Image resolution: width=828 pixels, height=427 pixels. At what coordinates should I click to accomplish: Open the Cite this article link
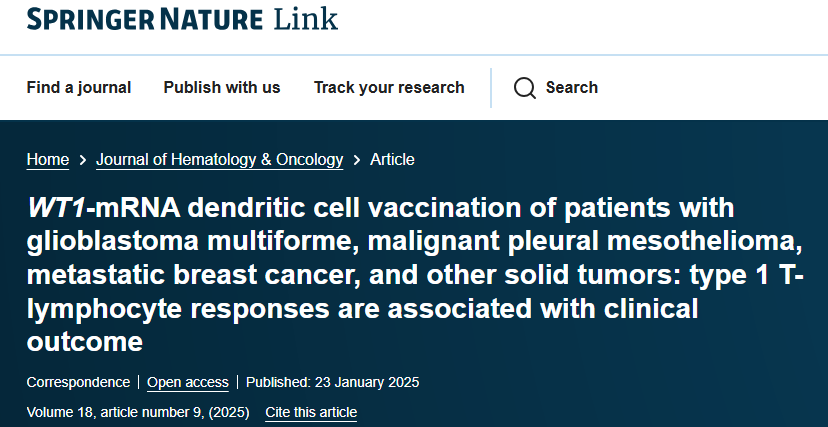click(311, 412)
